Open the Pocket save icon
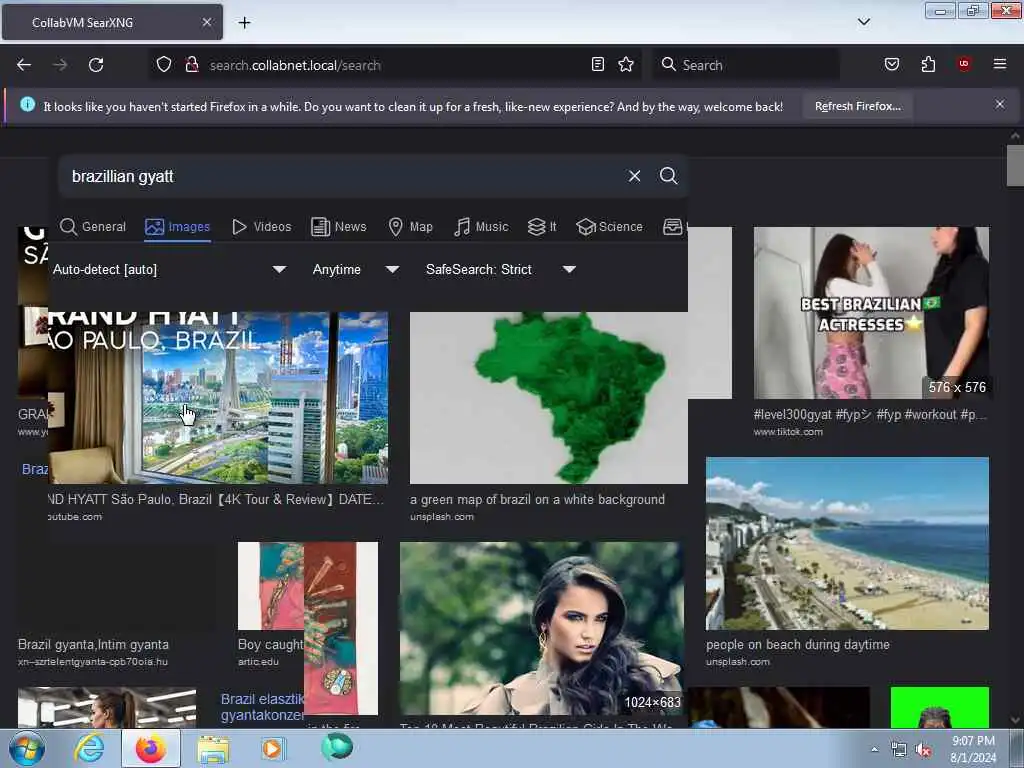The height and width of the screenshot is (768, 1024). (891, 64)
